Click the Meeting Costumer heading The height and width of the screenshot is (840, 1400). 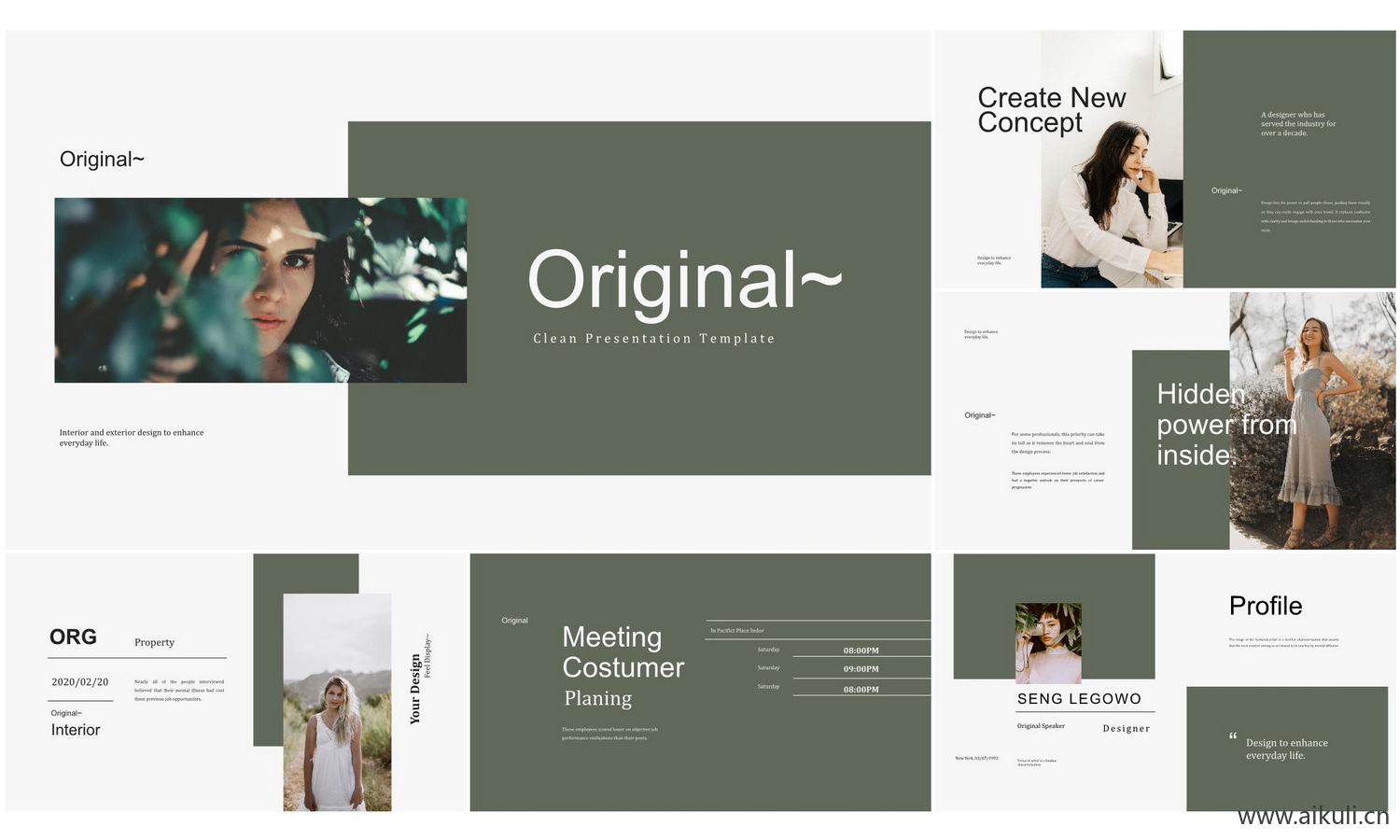(x=623, y=652)
